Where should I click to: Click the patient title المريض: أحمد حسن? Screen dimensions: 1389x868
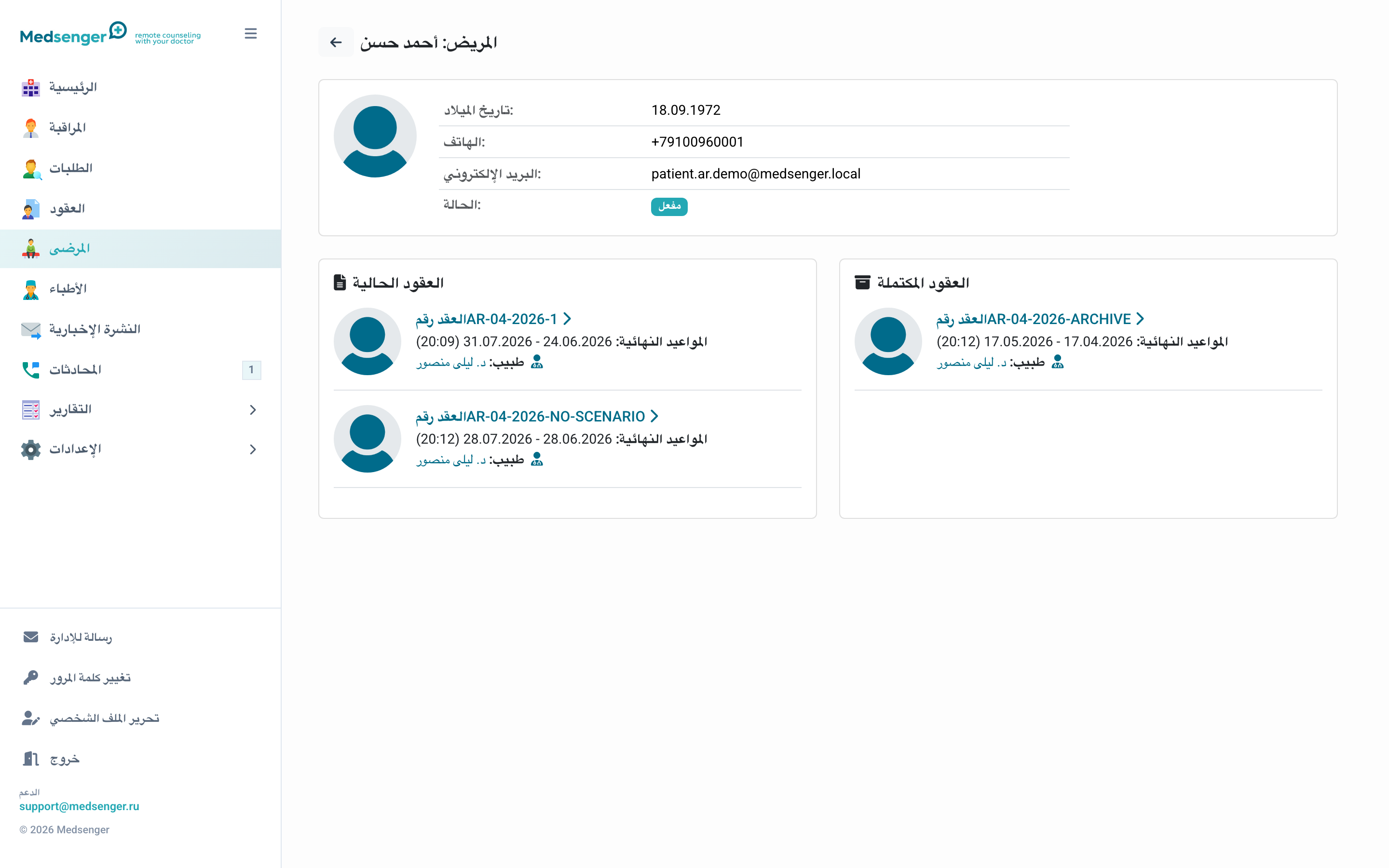(x=428, y=42)
